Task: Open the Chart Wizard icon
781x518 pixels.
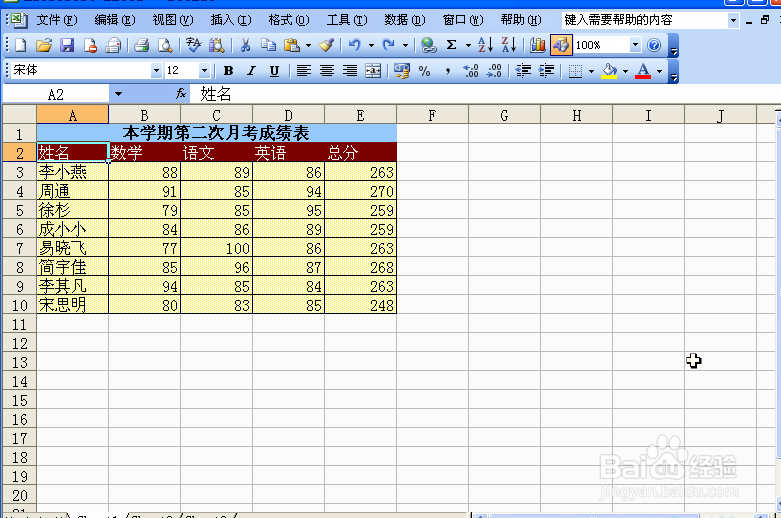Action: click(x=537, y=45)
